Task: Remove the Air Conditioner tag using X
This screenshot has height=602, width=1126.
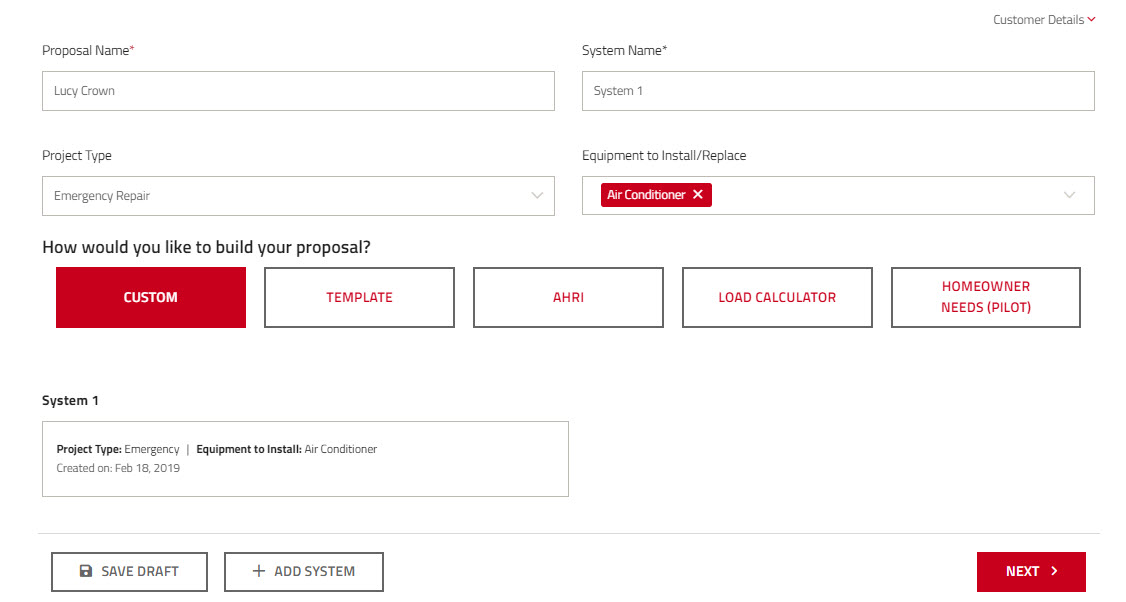Action: tap(698, 195)
